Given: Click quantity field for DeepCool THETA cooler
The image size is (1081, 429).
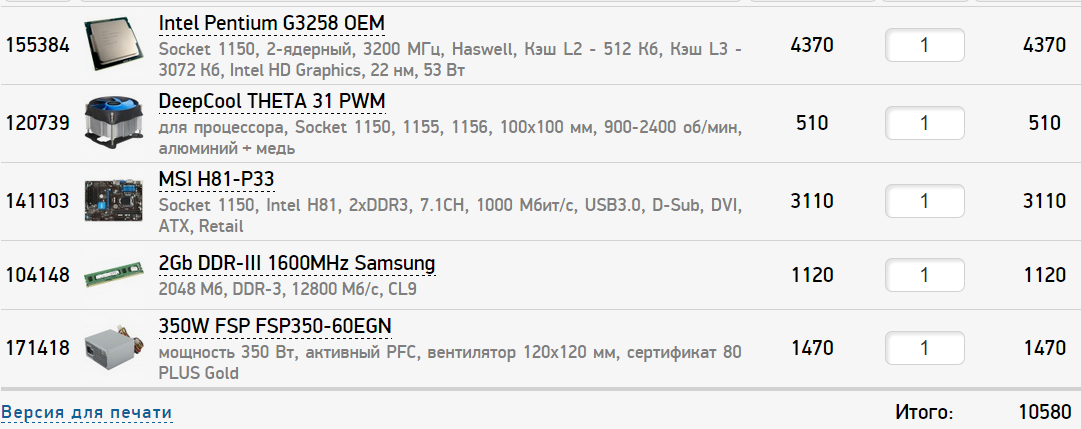Looking at the screenshot, I should coord(924,123).
